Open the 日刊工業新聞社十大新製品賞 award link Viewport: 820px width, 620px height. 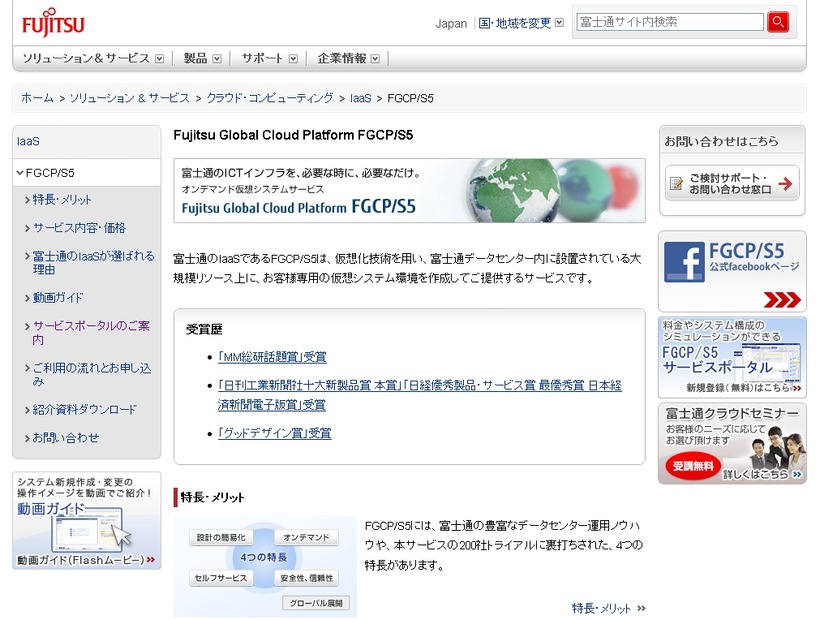tap(419, 395)
